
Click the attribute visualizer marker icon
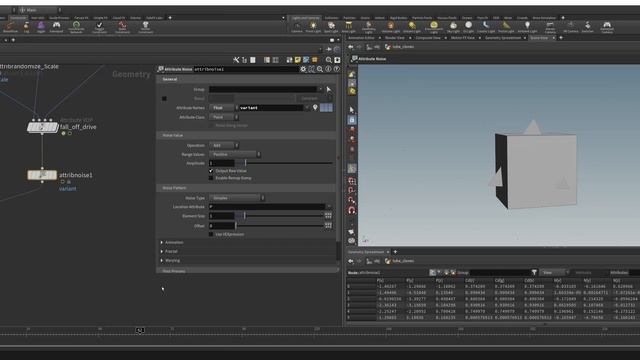315,107
